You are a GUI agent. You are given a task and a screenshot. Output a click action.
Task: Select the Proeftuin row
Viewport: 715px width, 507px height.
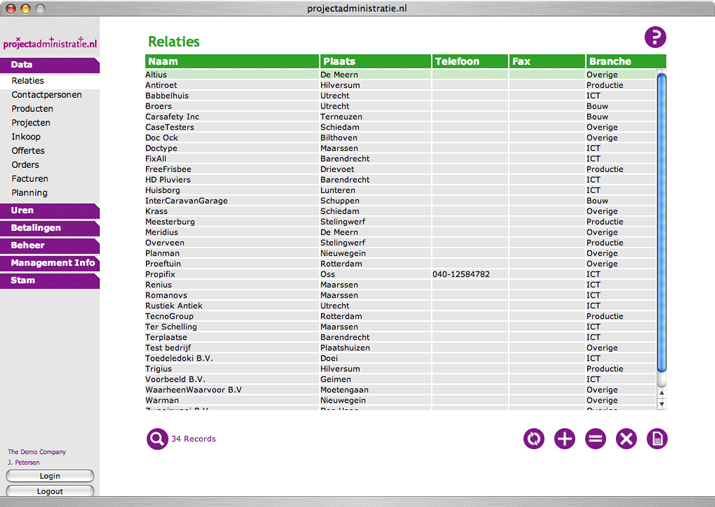point(400,264)
